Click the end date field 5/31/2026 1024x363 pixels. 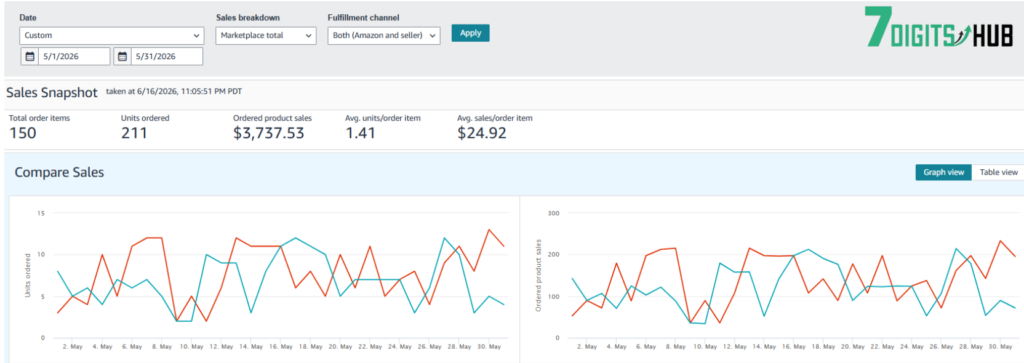(x=167, y=57)
